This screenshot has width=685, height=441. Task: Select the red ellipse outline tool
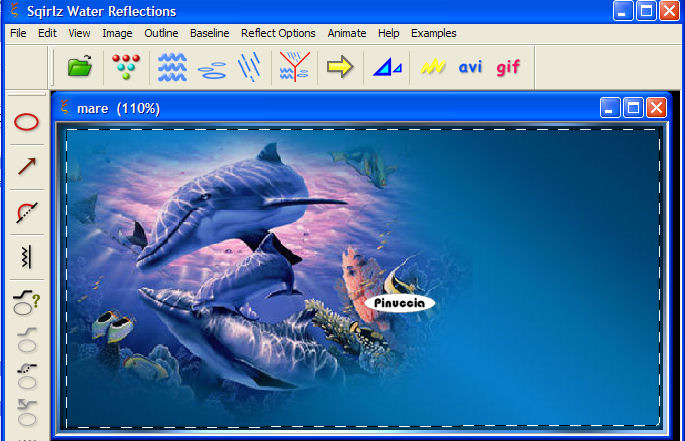tap(26, 122)
